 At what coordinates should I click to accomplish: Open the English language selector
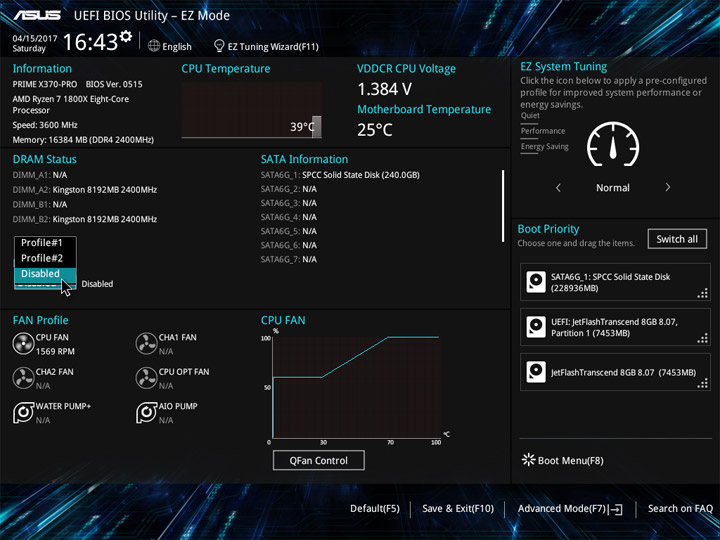coord(177,46)
